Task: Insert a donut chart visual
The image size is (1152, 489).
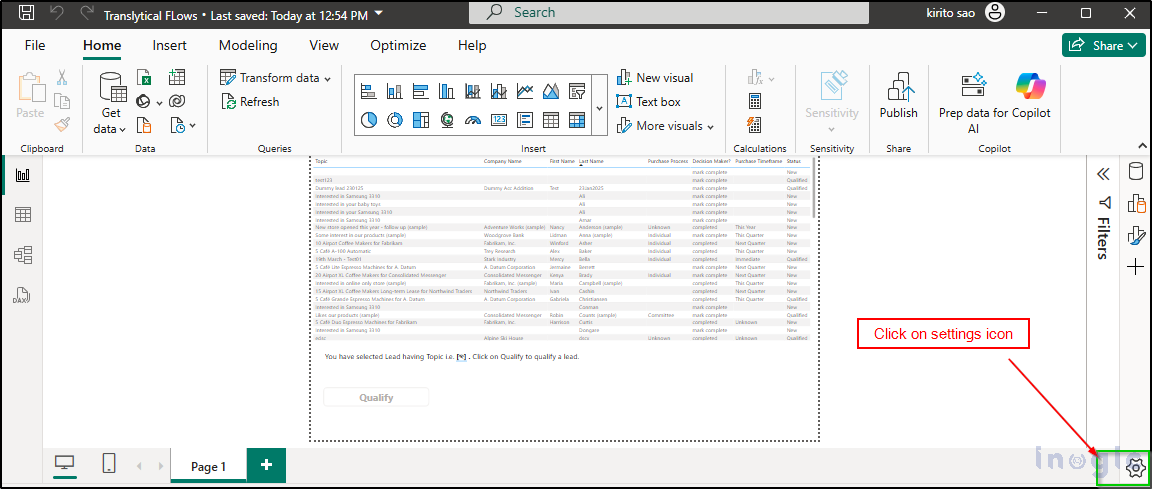Action: pyautogui.click(x=395, y=119)
